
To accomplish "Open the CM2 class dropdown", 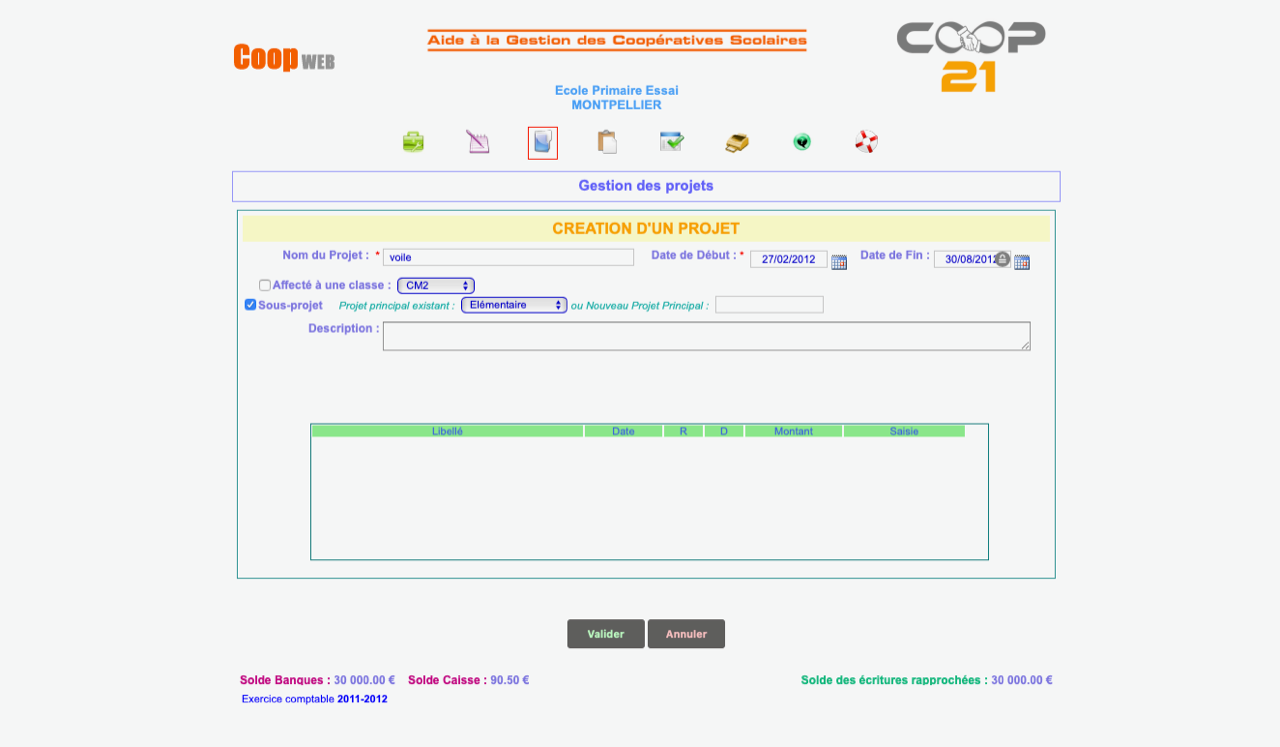I will pos(436,286).
